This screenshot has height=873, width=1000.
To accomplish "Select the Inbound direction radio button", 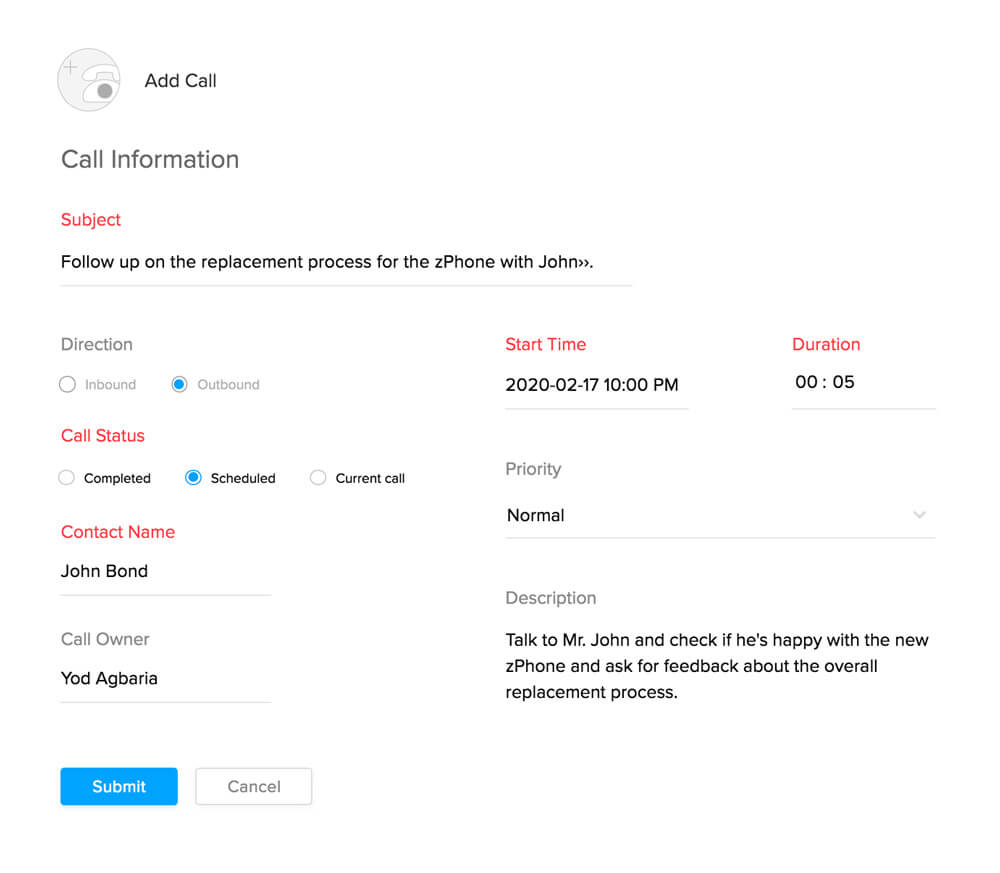I will point(67,385).
